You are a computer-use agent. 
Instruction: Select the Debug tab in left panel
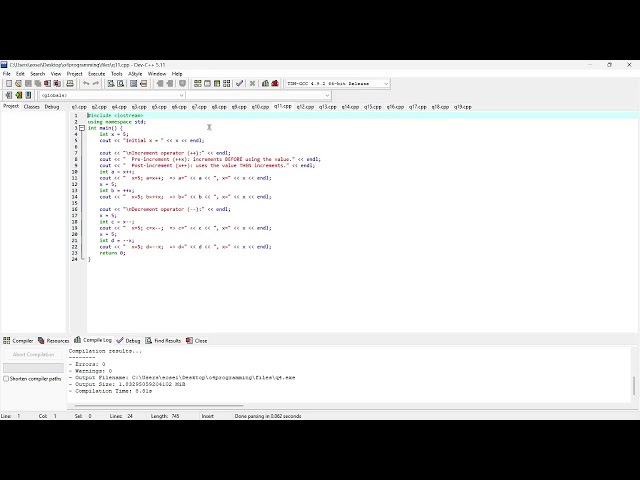coord(52,107)
